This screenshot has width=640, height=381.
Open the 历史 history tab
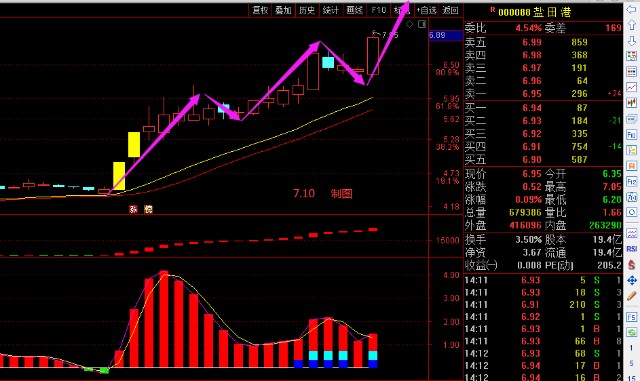click(x=307, y=10)
